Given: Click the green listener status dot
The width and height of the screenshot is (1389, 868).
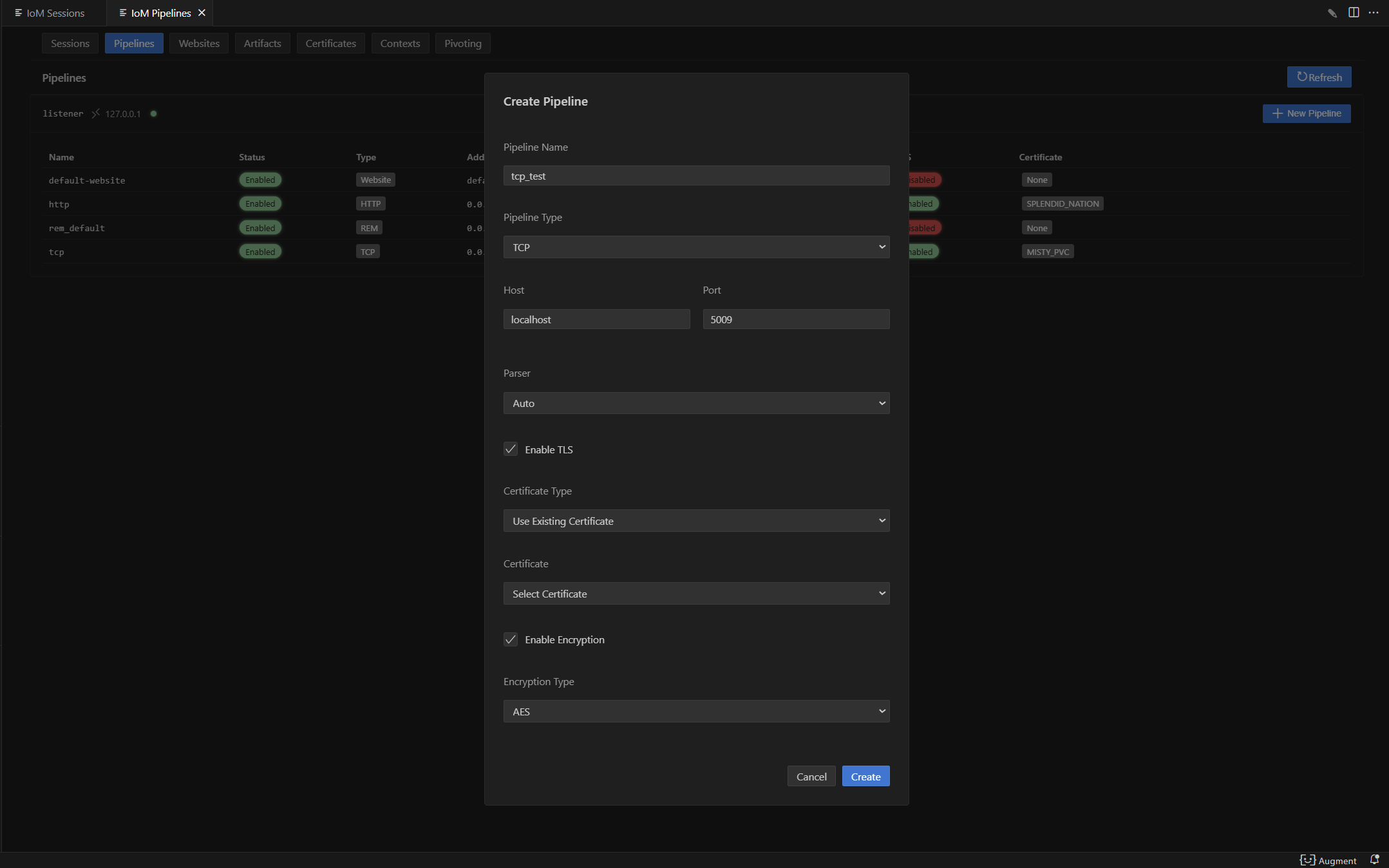Looking at the screenshot, I should pyautogui.click(x=153, y=113).
